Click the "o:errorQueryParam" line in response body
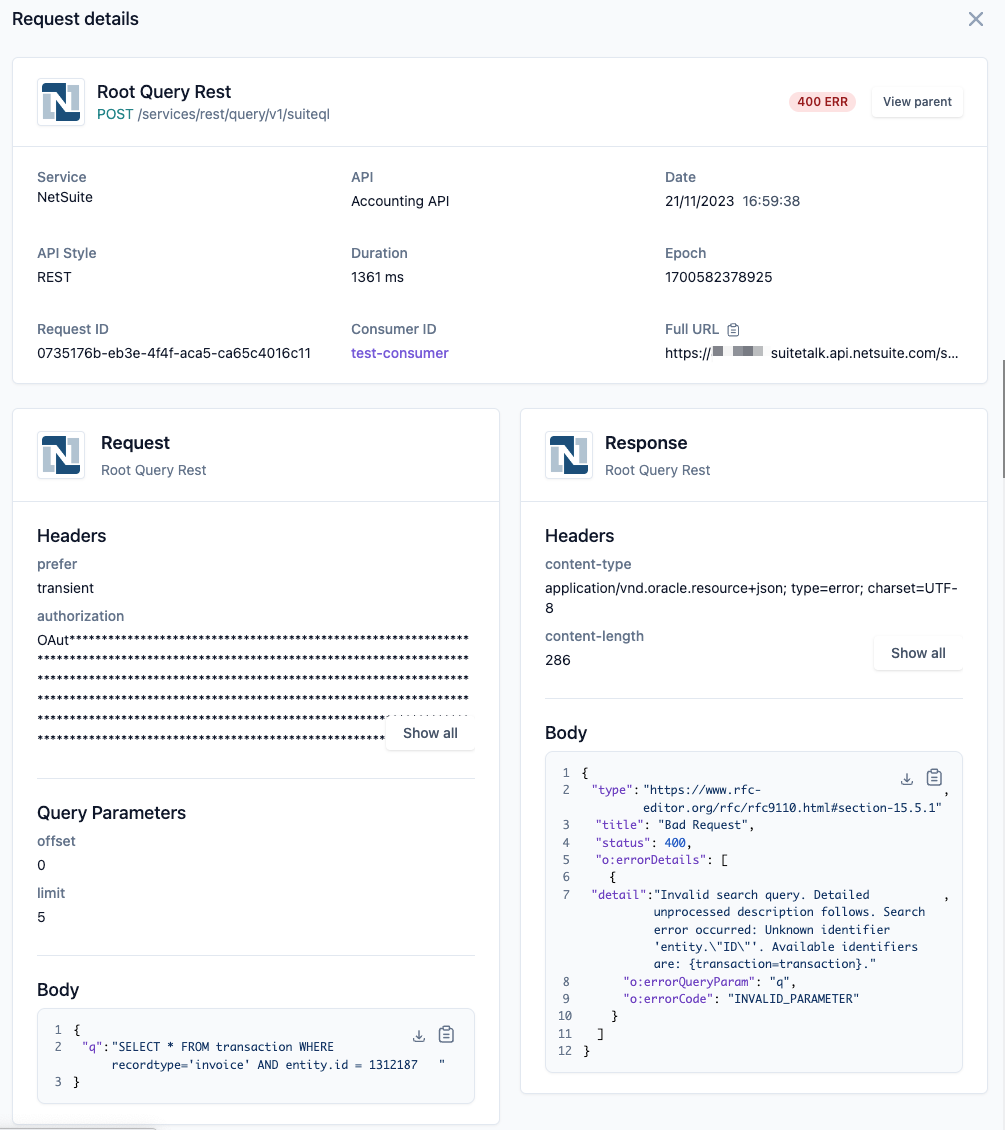Image resolution: width=1005 pixels, height=1130 pixels. [710, 982]
